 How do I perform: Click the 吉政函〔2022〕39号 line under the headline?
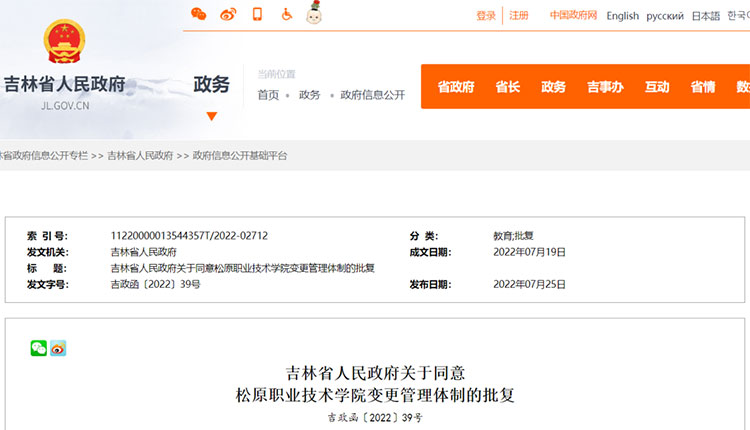coord(375,418)
